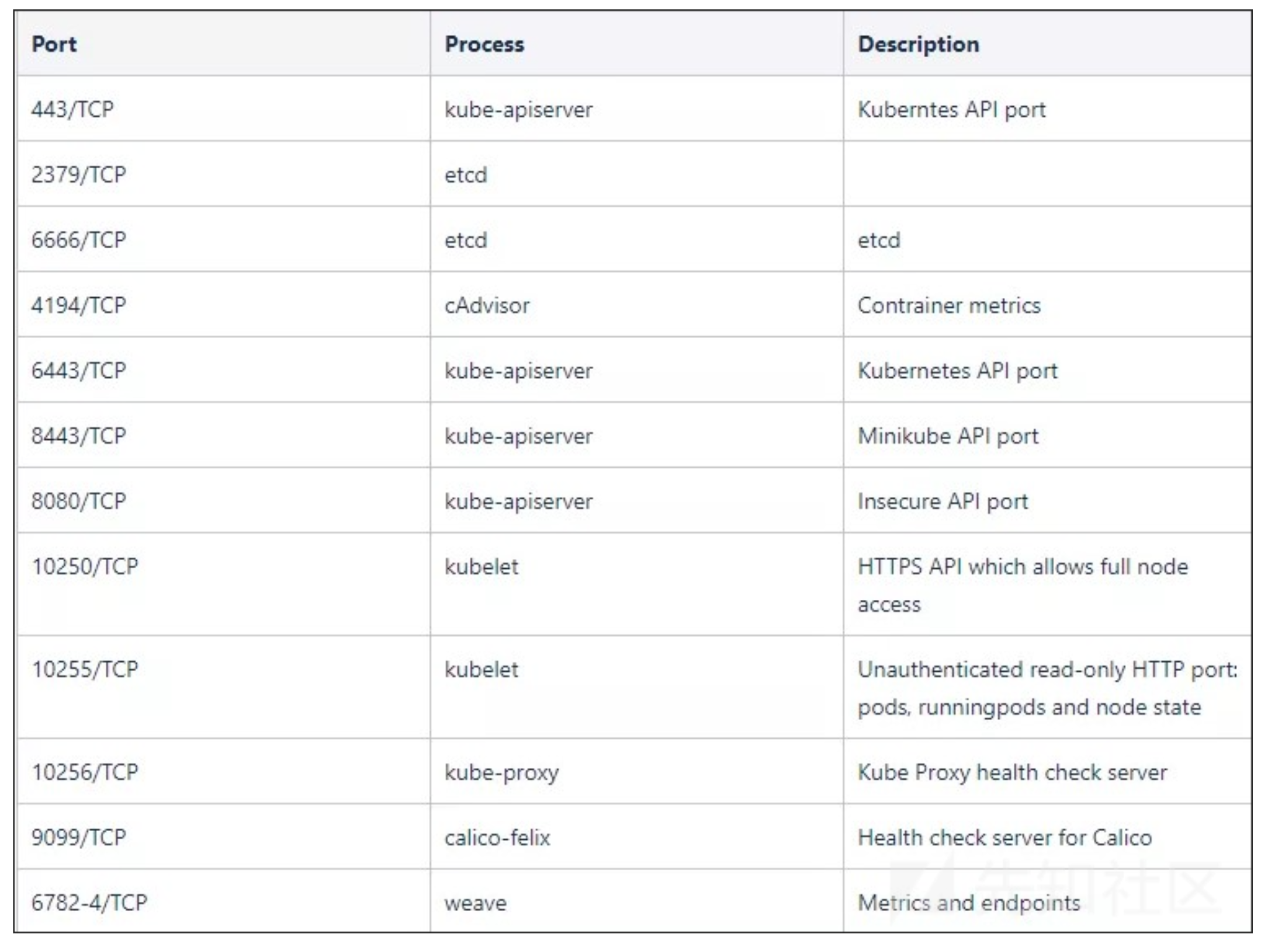Click the Description column header

pos(918,44)
